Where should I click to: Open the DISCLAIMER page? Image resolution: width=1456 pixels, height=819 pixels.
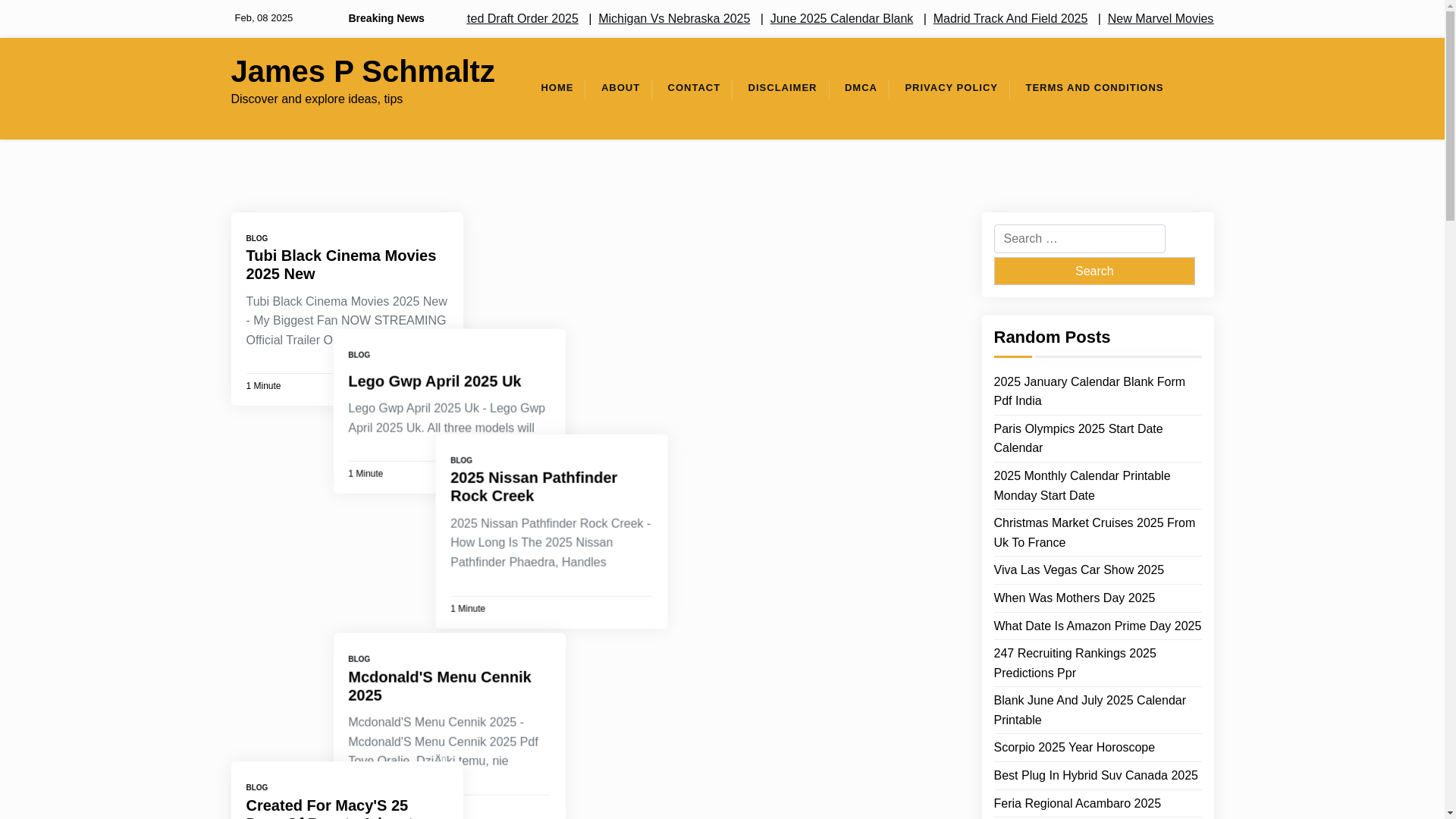782,88
